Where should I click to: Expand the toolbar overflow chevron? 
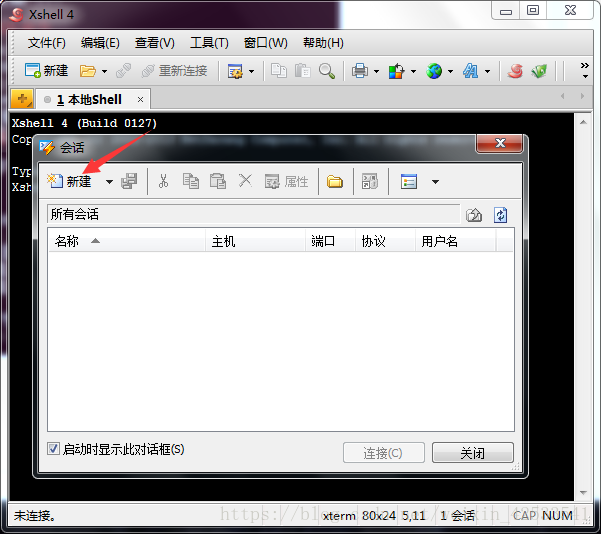(585, 71)
